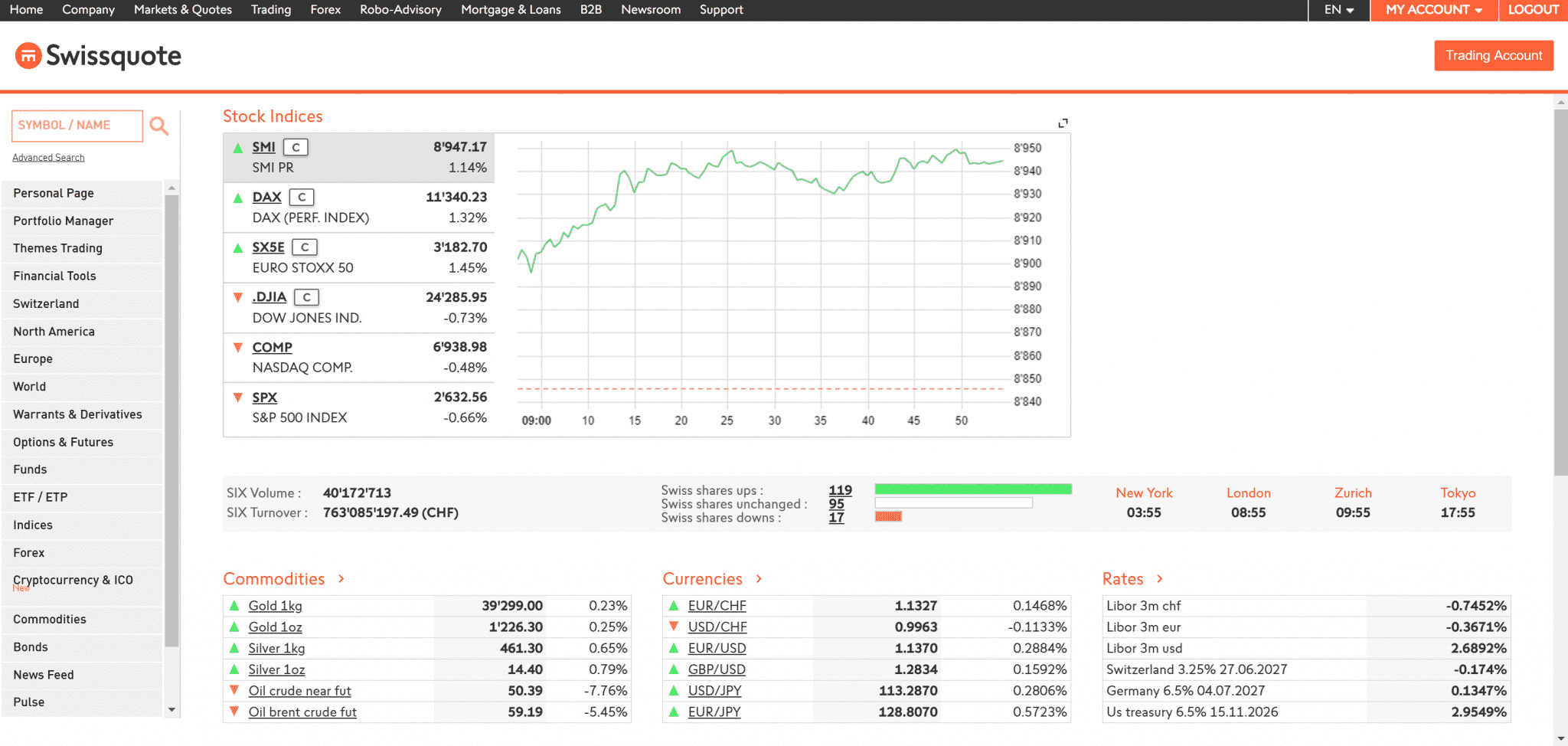Viewport: 1568px width, 746px height.
Task: Open the Newsroom menu
Action: pos(651,10)
